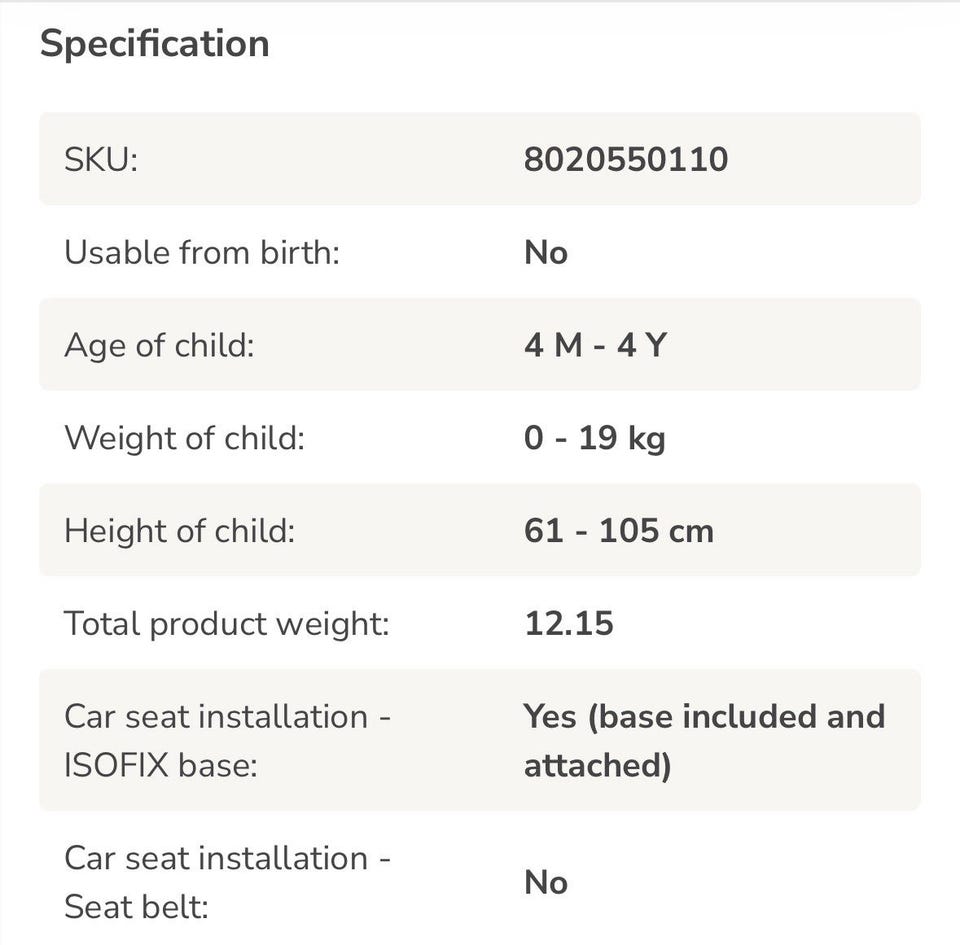Viewport: 960px width, 945px height.
Task: Select the product weight value 12.15
Action: pyautogui.click(x=568, y=624)
